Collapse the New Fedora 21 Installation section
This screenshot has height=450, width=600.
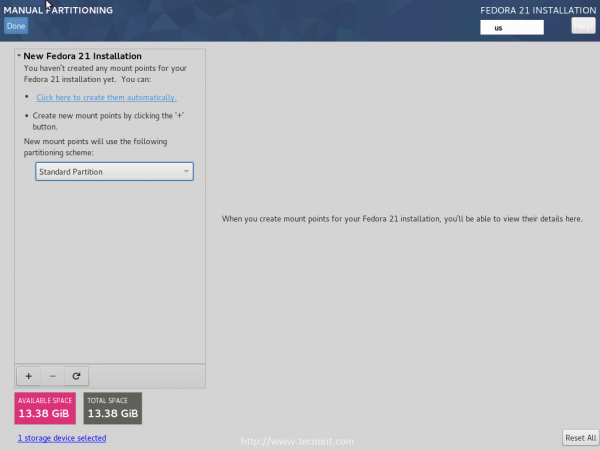(19, 56)
